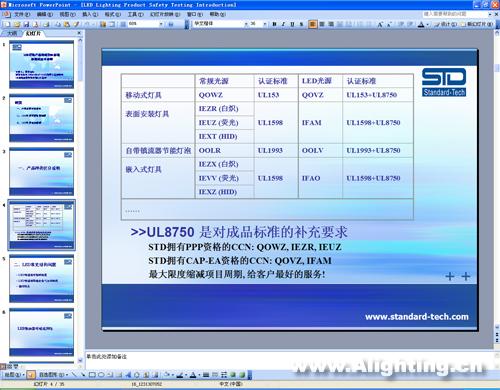
Task: Select slide 5 thumbnail in panel
Action: (42, 278)
